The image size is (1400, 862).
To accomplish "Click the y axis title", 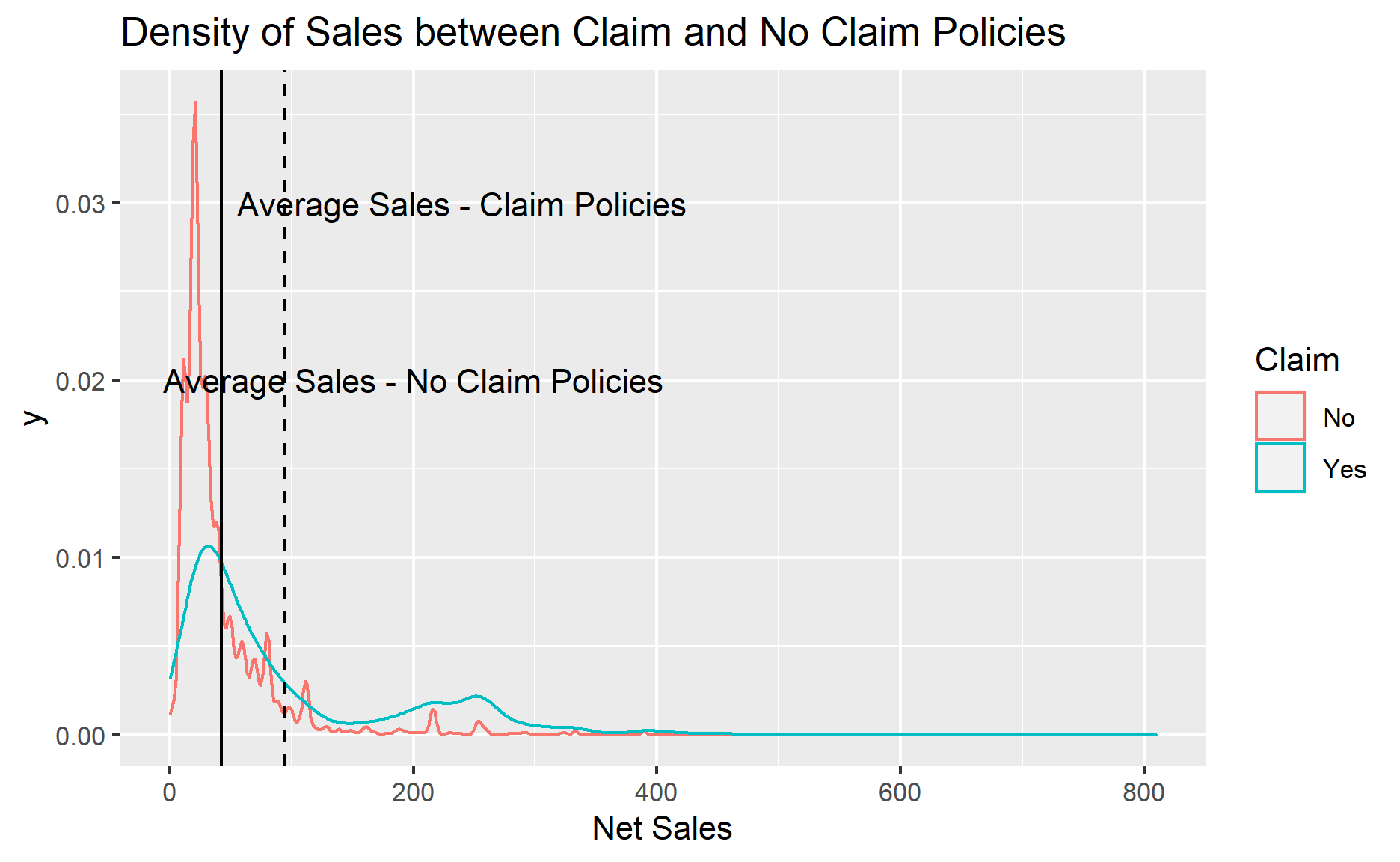I will coord(34,418).
